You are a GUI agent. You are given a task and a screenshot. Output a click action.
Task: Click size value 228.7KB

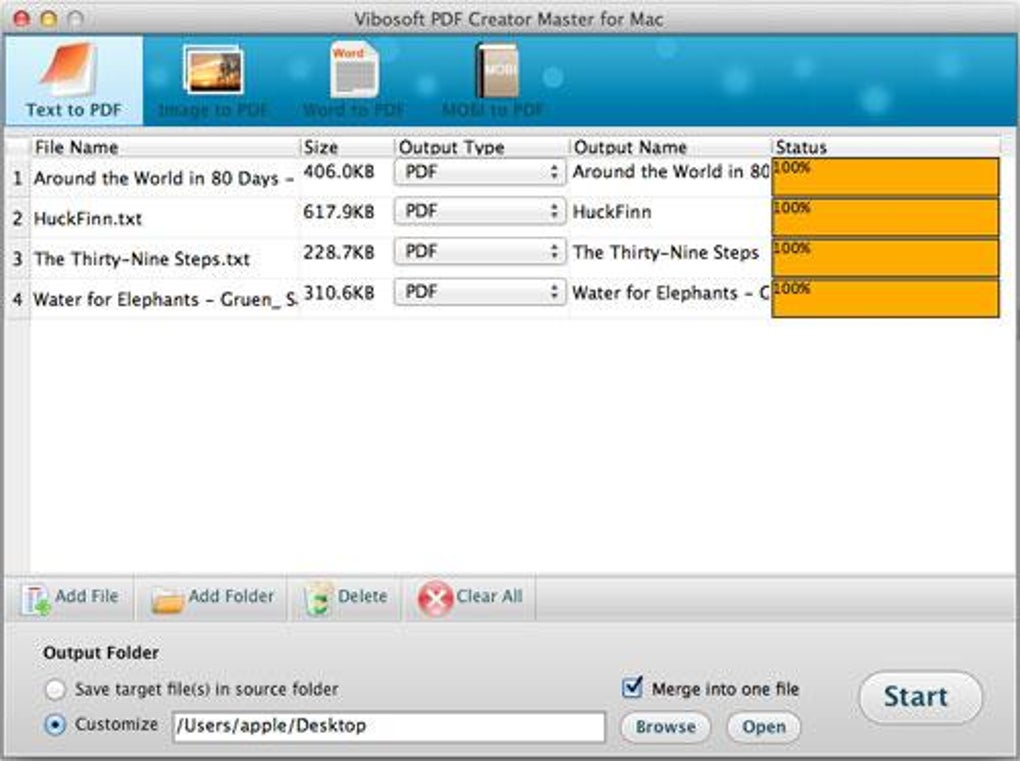(x=339, y=252)
